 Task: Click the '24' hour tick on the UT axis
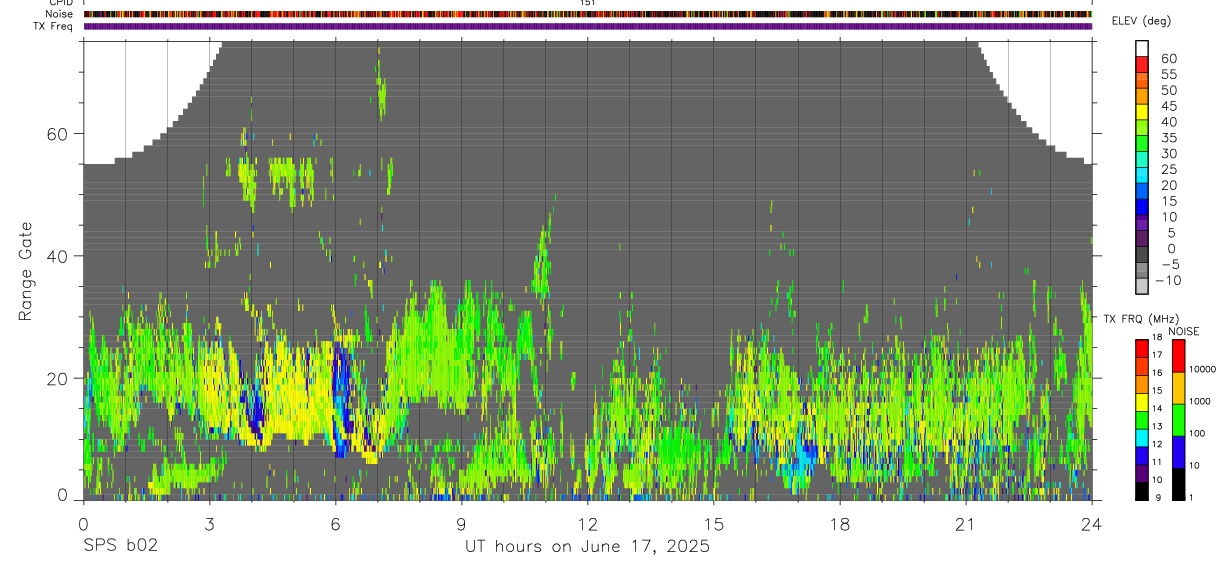pyautogui.click(x=1092, y=523)
